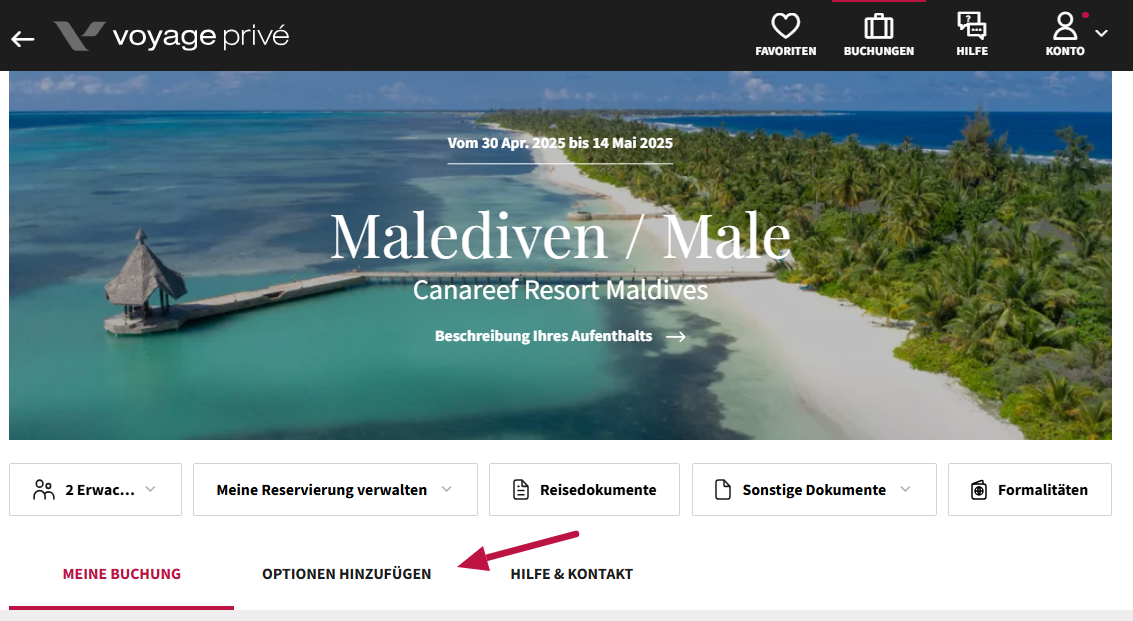Click the back arrow icon
The width and height of the screenshot is (1133, 621).
(22, 38)
